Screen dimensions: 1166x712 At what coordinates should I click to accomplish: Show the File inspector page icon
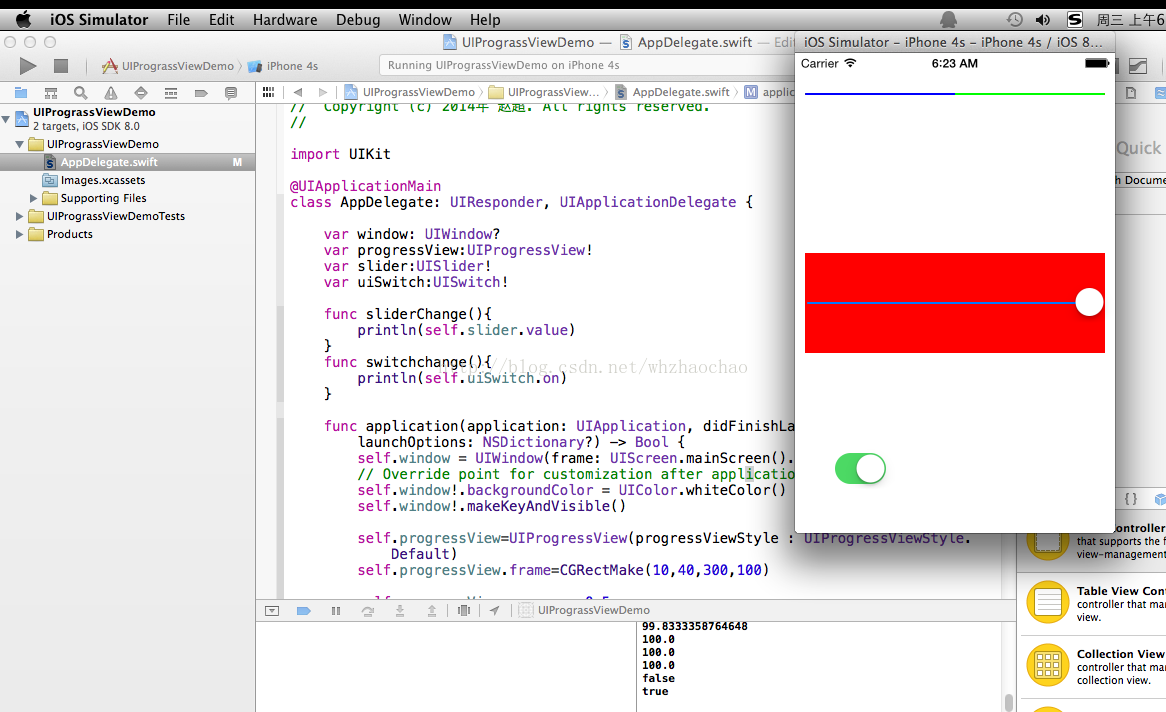[x=1131, y=93]
